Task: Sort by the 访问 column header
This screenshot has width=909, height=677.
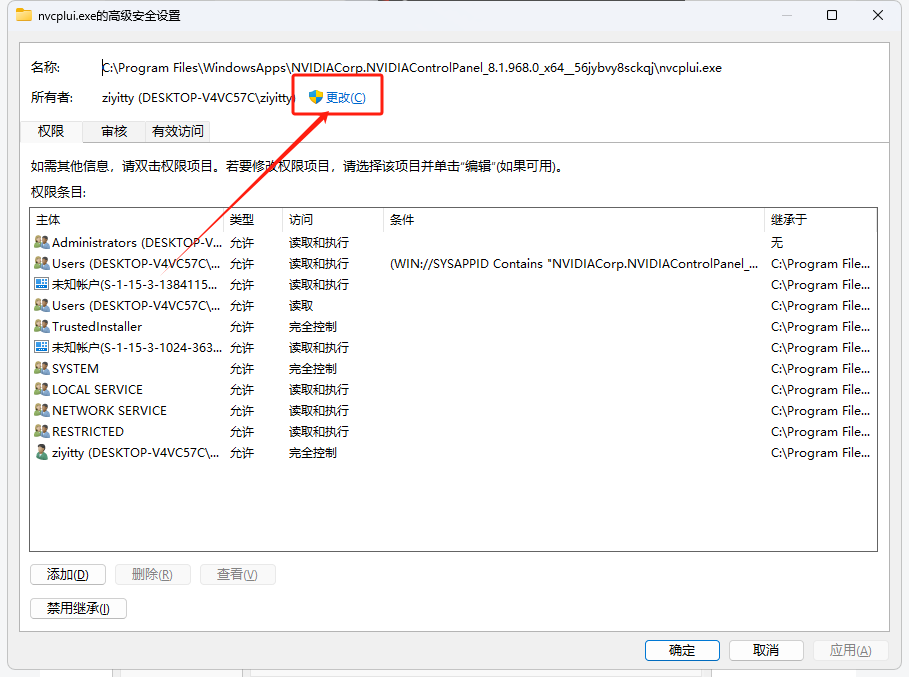Action: [333, 220]
